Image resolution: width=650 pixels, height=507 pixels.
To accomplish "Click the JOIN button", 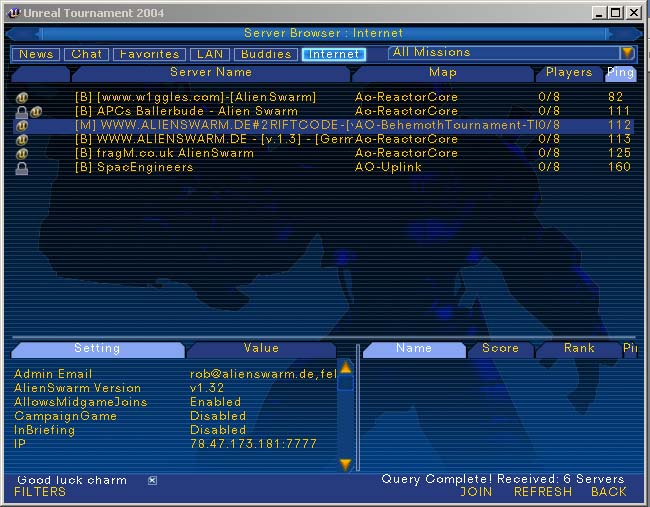I will pyautogui.click(x=476, y=492).
